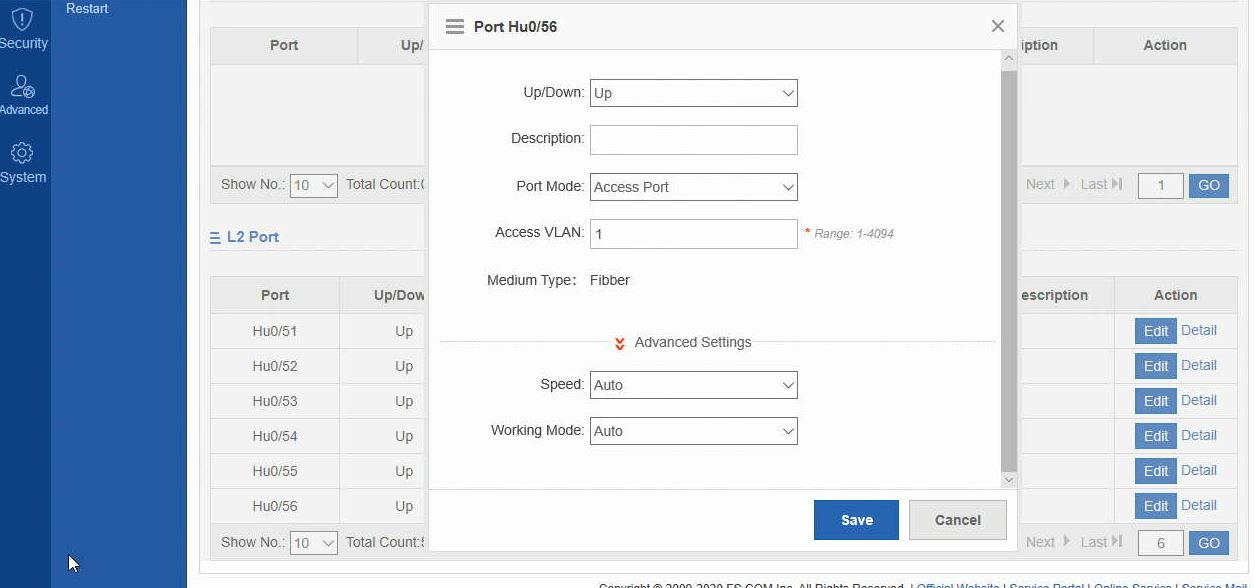Save the port settings
Viewport: 1255px width, 588px height.
click(856, 520)
